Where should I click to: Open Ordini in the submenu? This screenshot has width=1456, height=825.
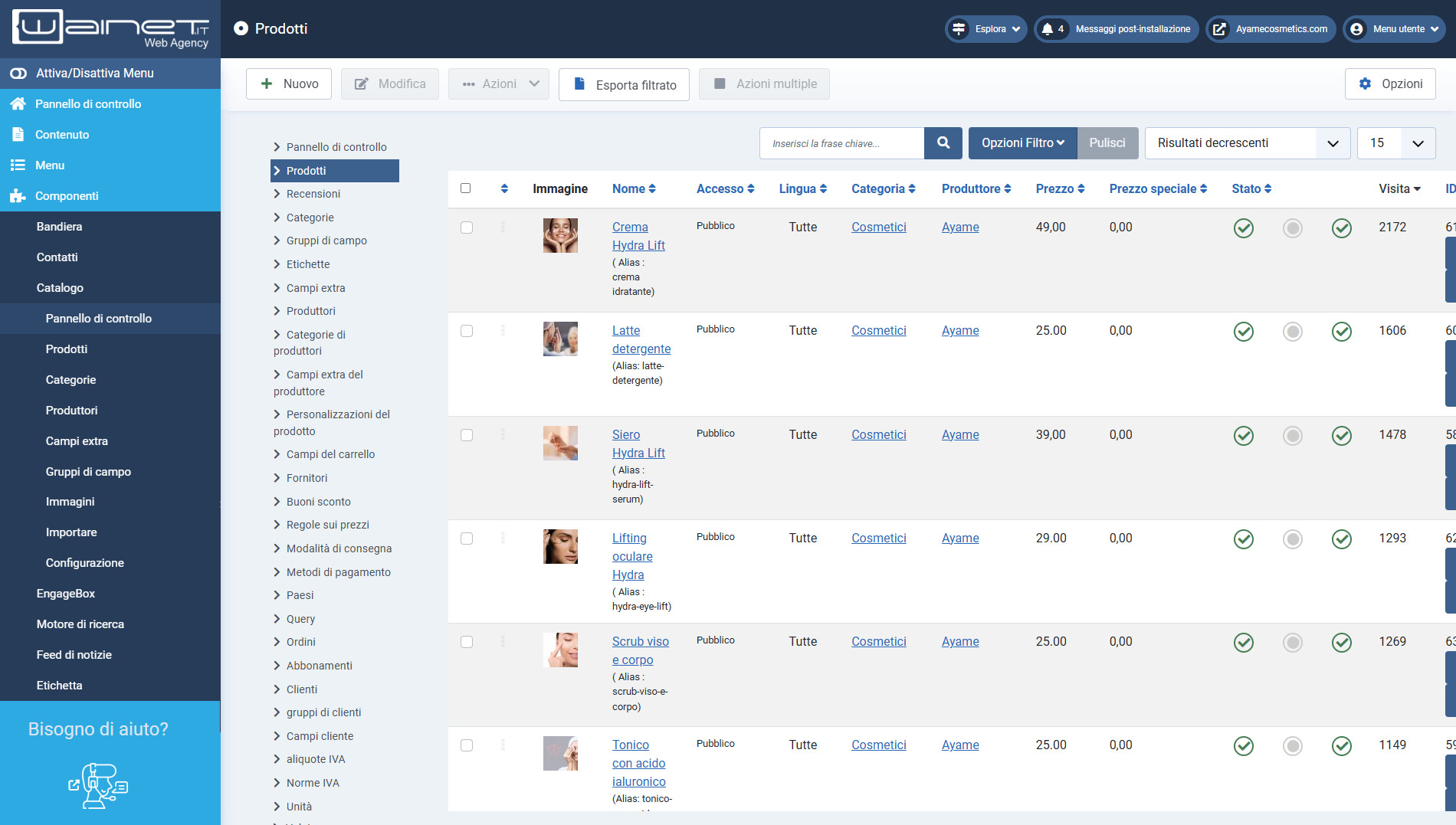click(x=300, y=642)
